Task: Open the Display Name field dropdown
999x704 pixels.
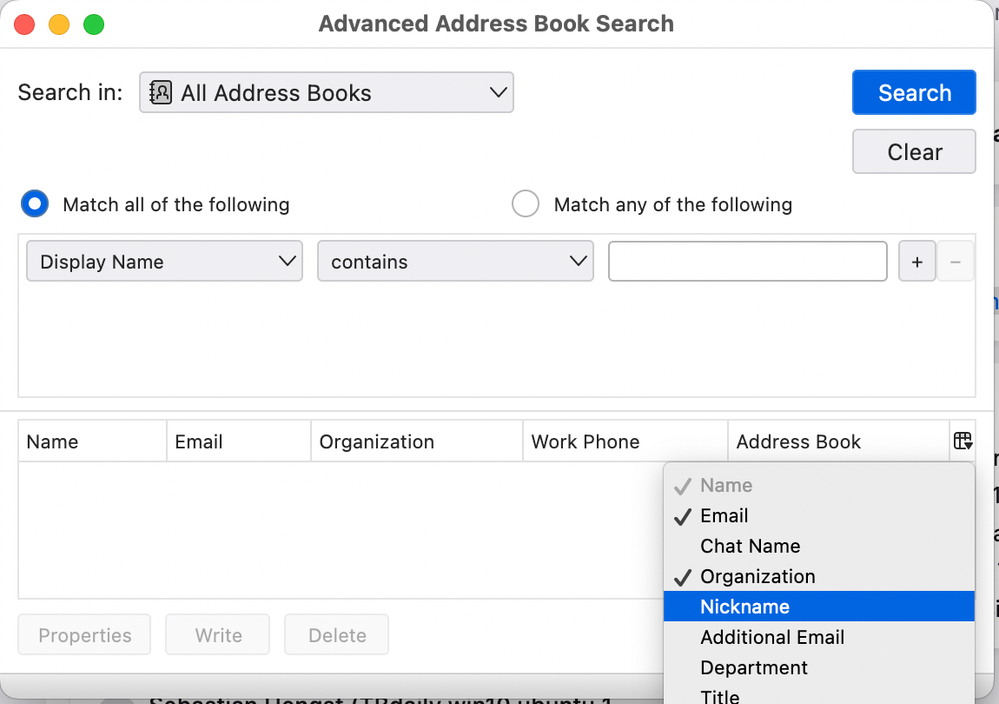Action: tap(164, 262)
